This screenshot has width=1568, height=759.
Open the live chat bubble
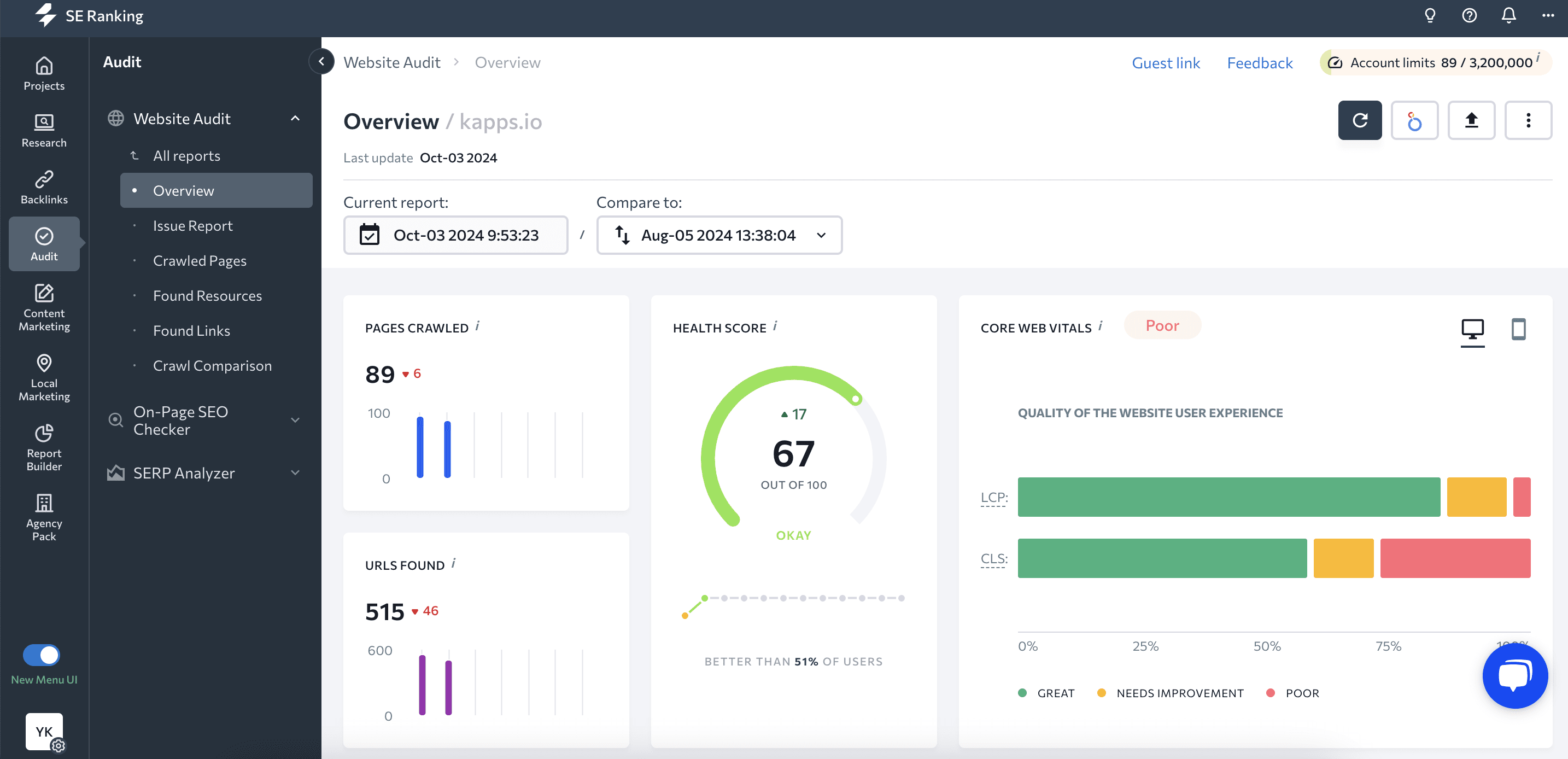click(x=1515, y=676)
